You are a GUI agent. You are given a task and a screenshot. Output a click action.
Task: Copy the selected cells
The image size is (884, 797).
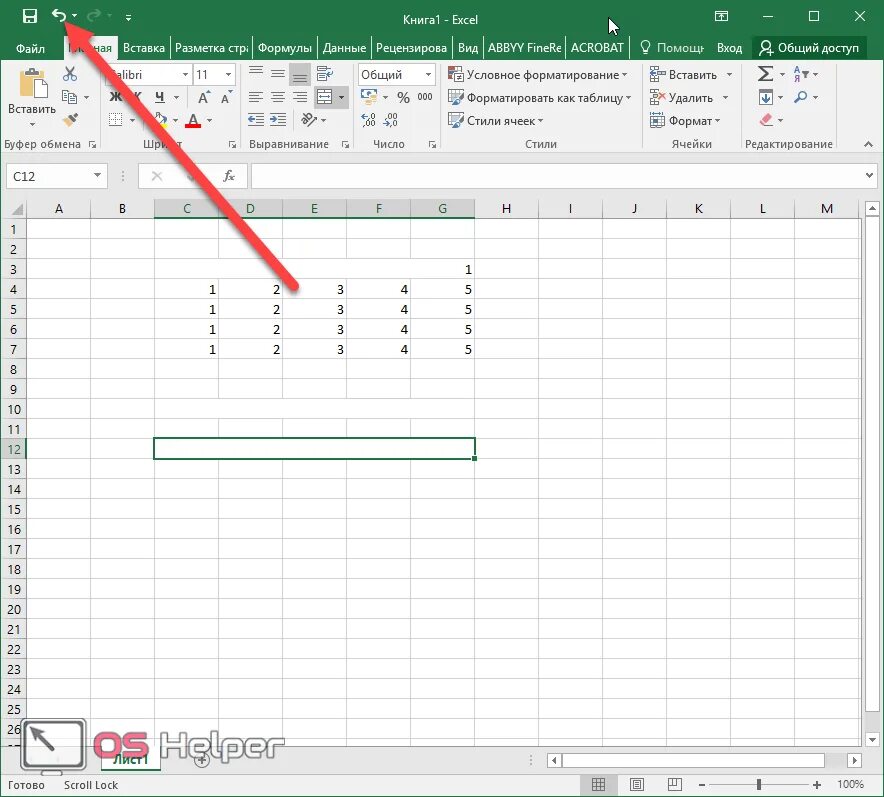point(69,97)
